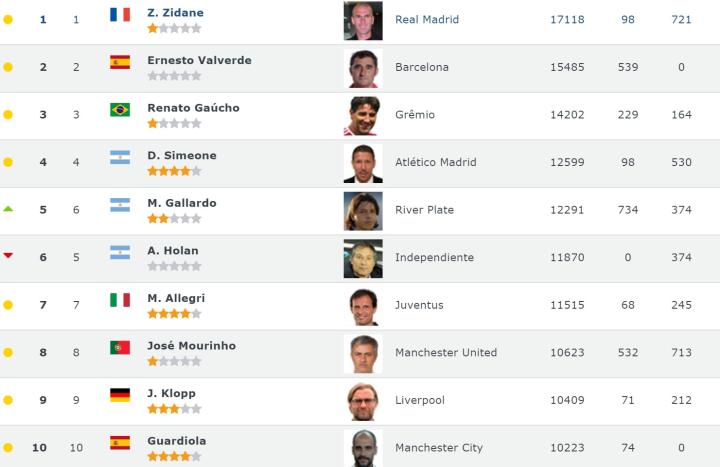Click the yellow status dot for Z. Zidane
Image resolution: width=720 pixels, height=467 pixels.
tap(8, 19)
